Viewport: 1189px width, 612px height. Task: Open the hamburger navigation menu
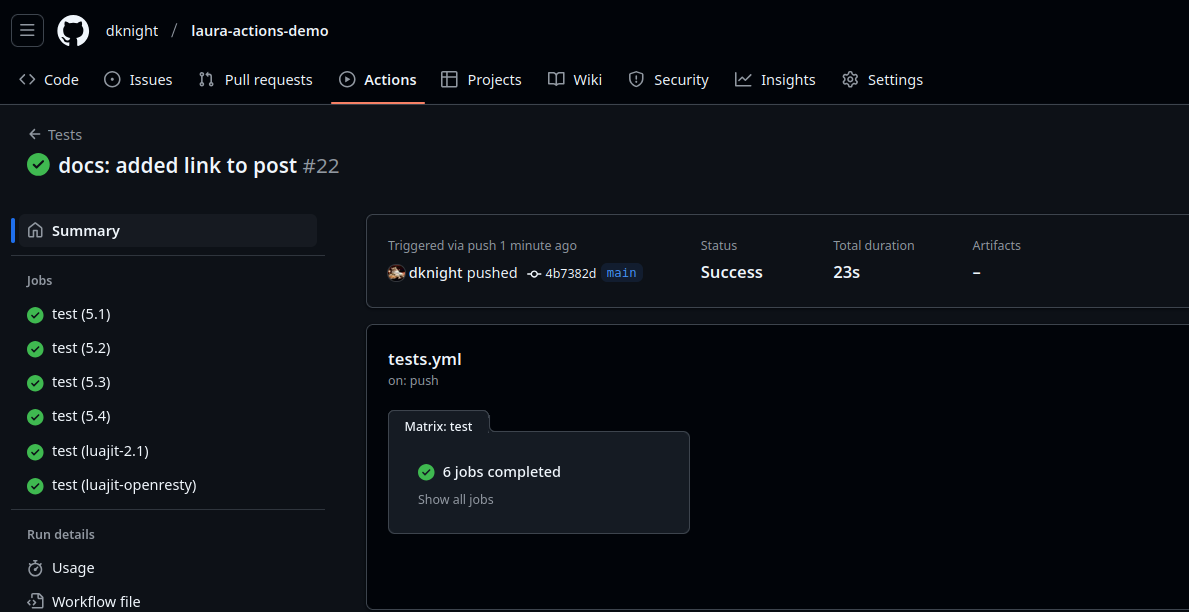[x=27, y=30]
